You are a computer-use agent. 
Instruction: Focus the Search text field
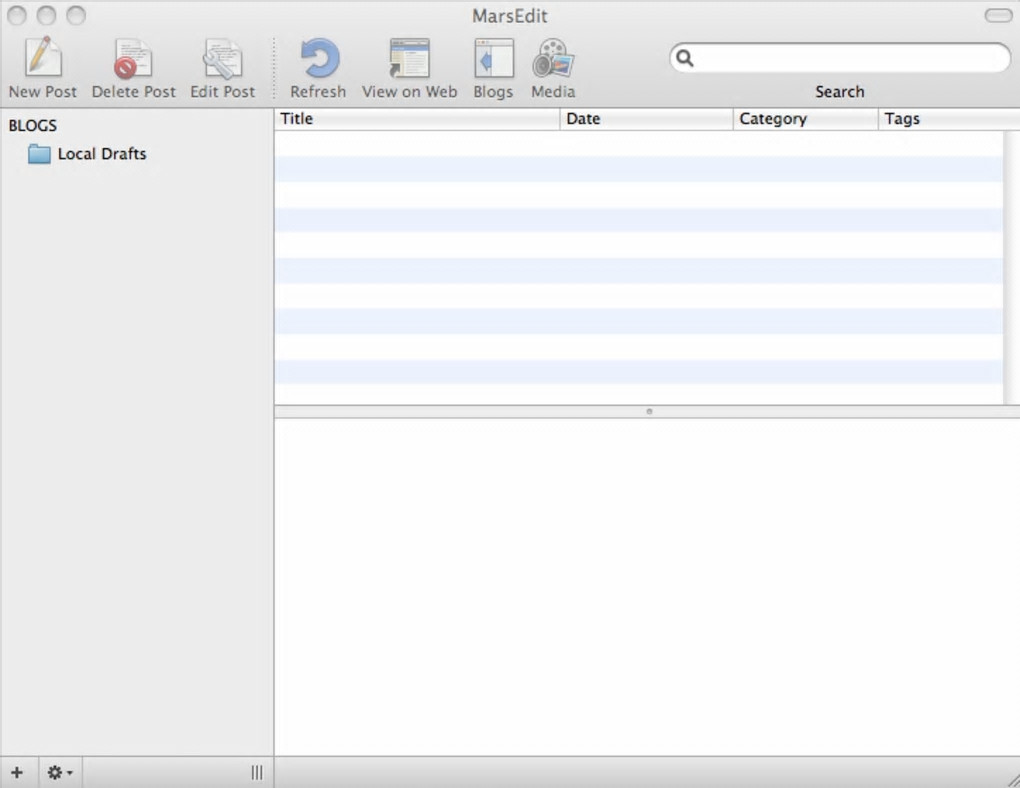[840, 58]
